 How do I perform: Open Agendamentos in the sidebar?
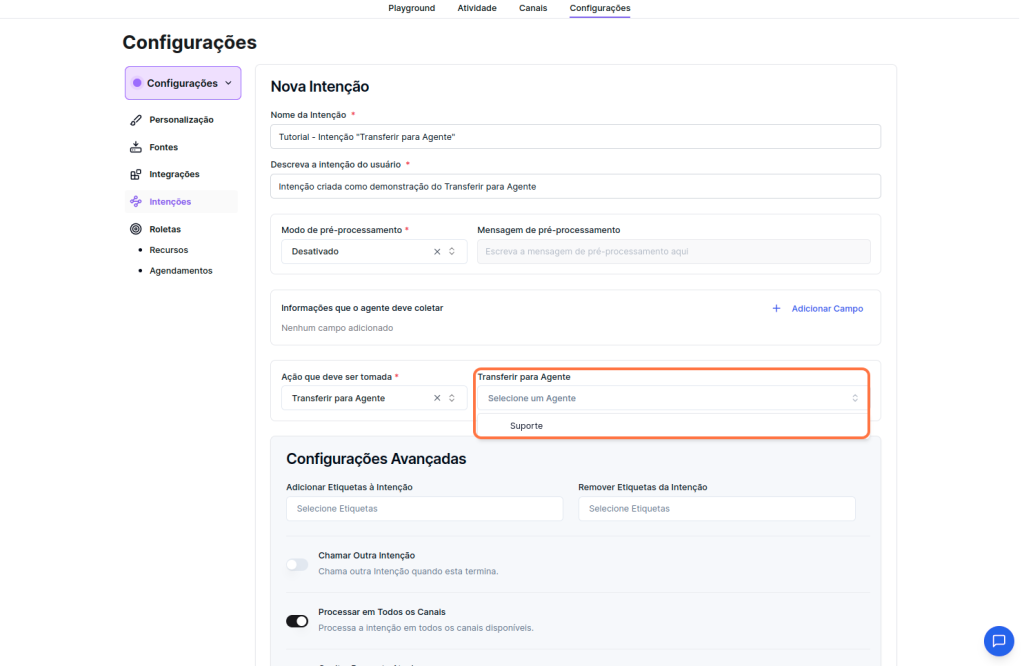[x=181, y=271]
